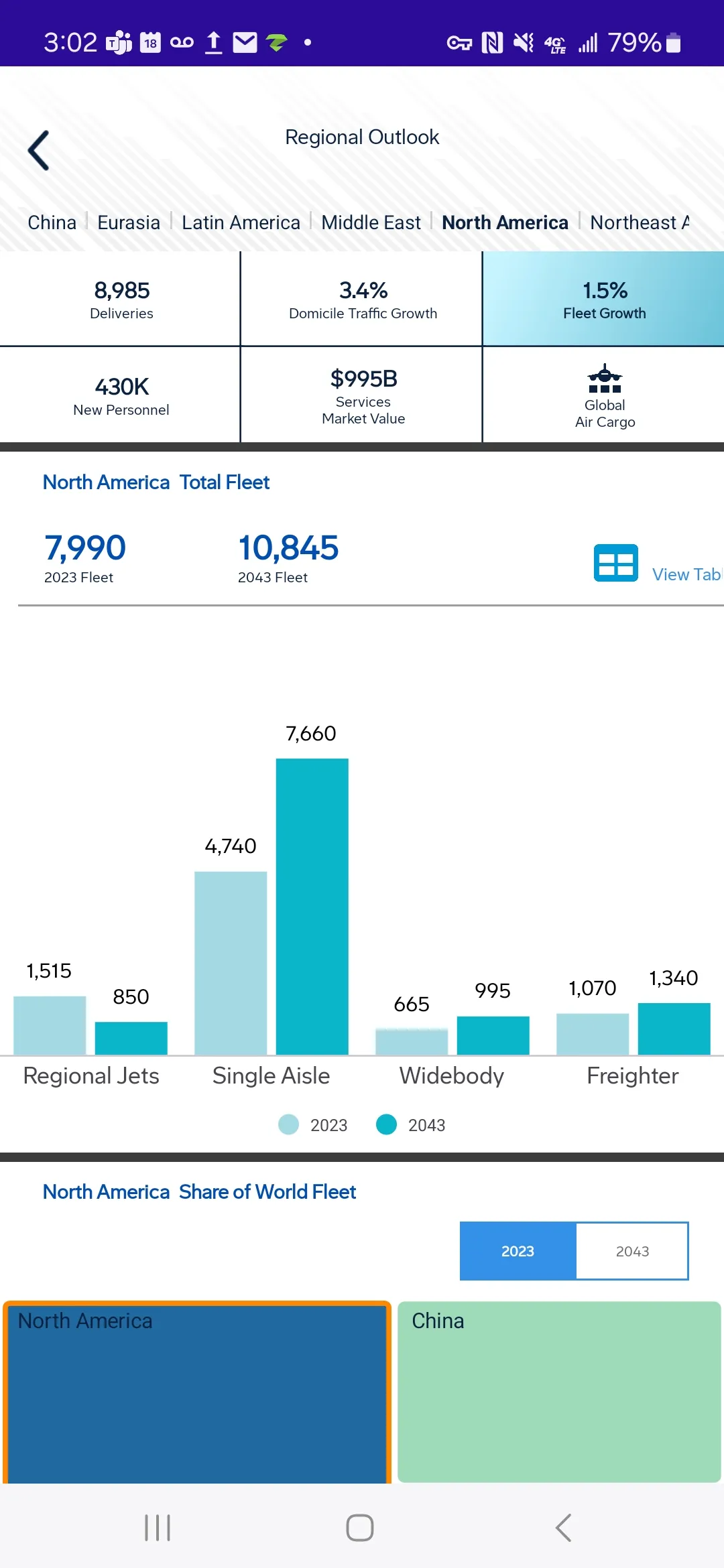Tap the Teams notification icon in status bar
This screenshot has height=1568, width=724.
119,43
